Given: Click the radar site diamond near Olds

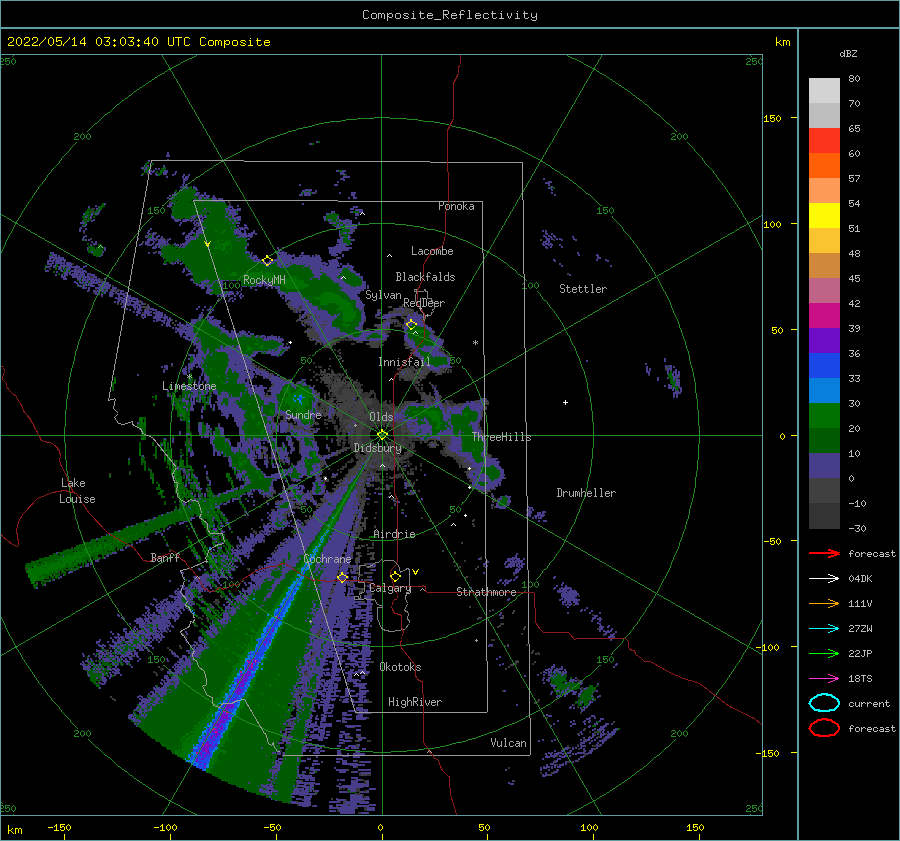Looking at the screenshot, I should pyautogui.click(x=382, y=435).
